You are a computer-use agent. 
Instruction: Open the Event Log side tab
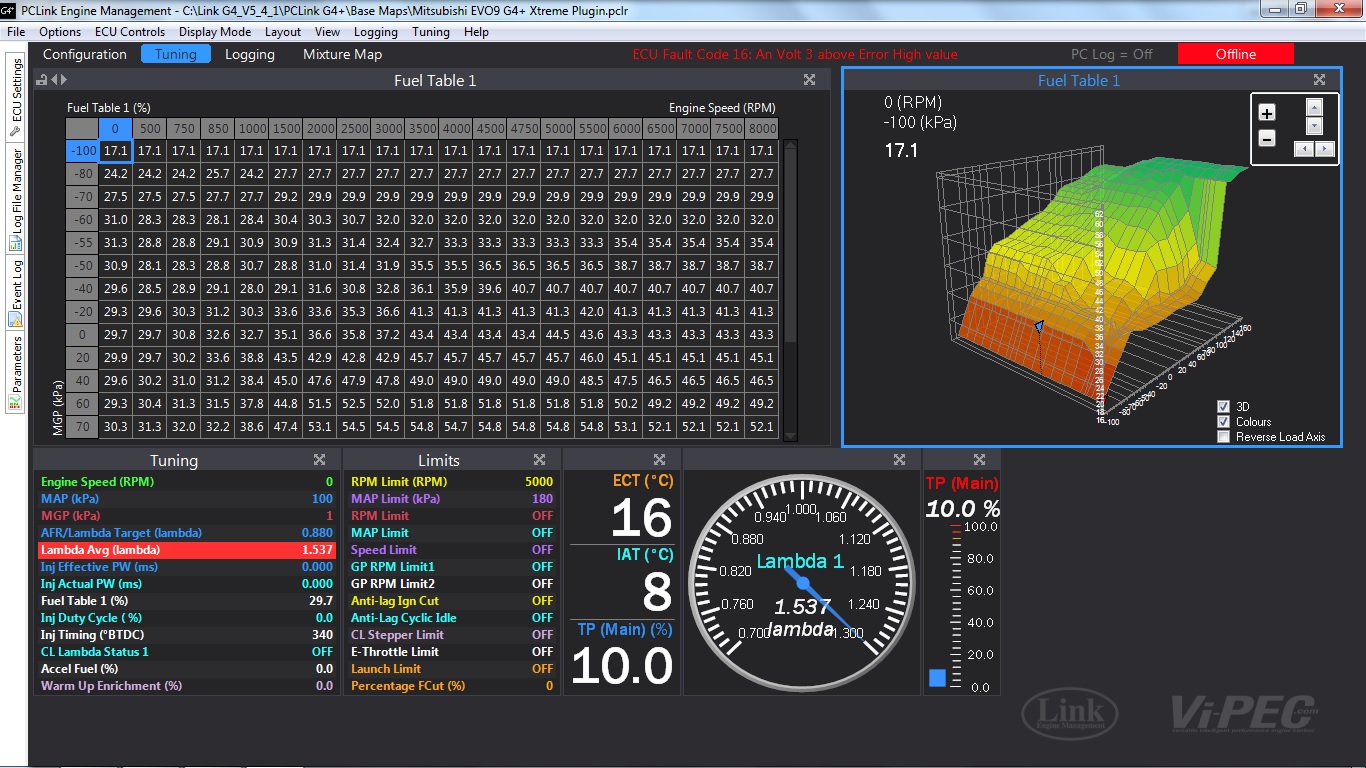[x=15, y=293]
